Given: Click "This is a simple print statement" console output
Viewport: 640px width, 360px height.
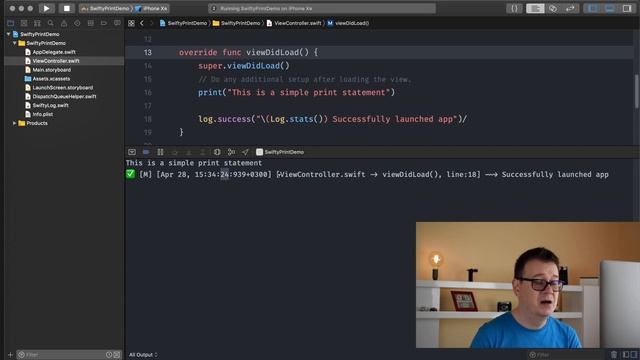Looking at the screenshot, I should coord(194,163).
